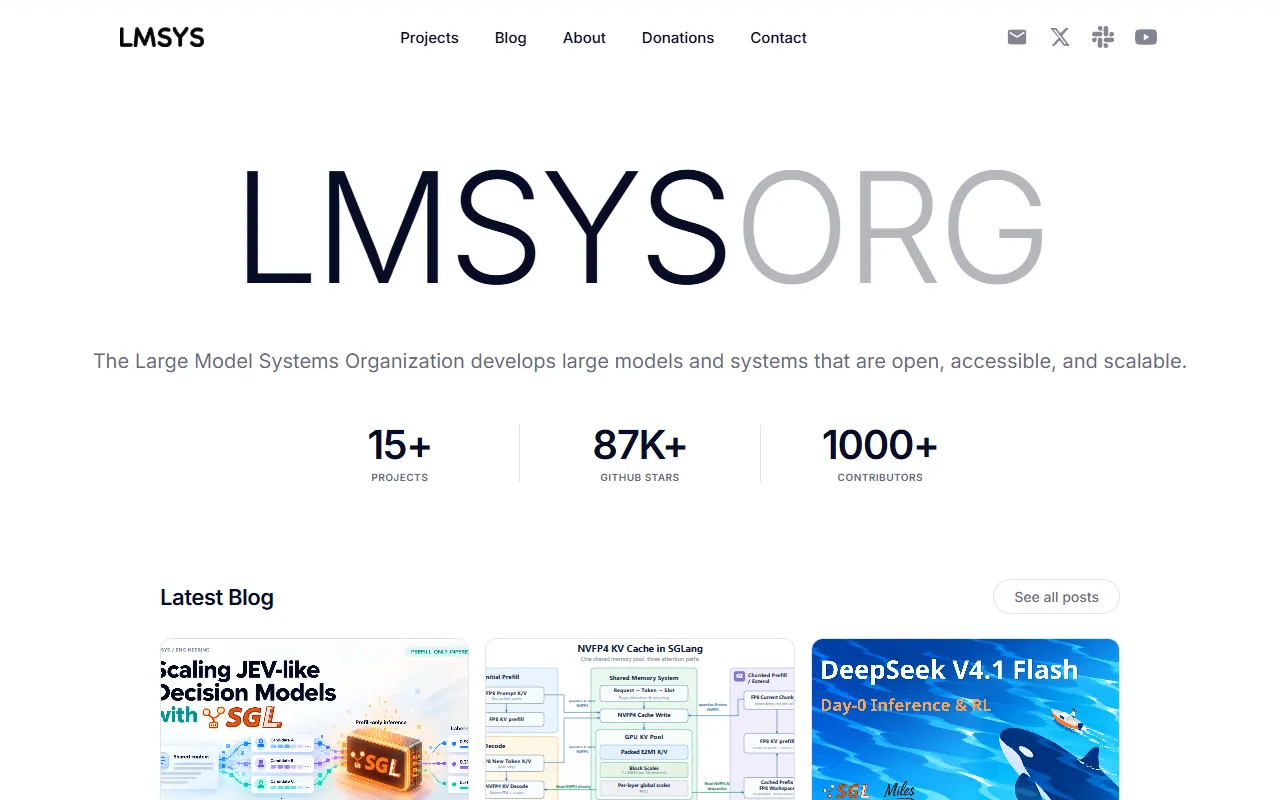This screenshot has height=800, width=1280.
Task: Open the Projects menu item
Action: [429, 38]
